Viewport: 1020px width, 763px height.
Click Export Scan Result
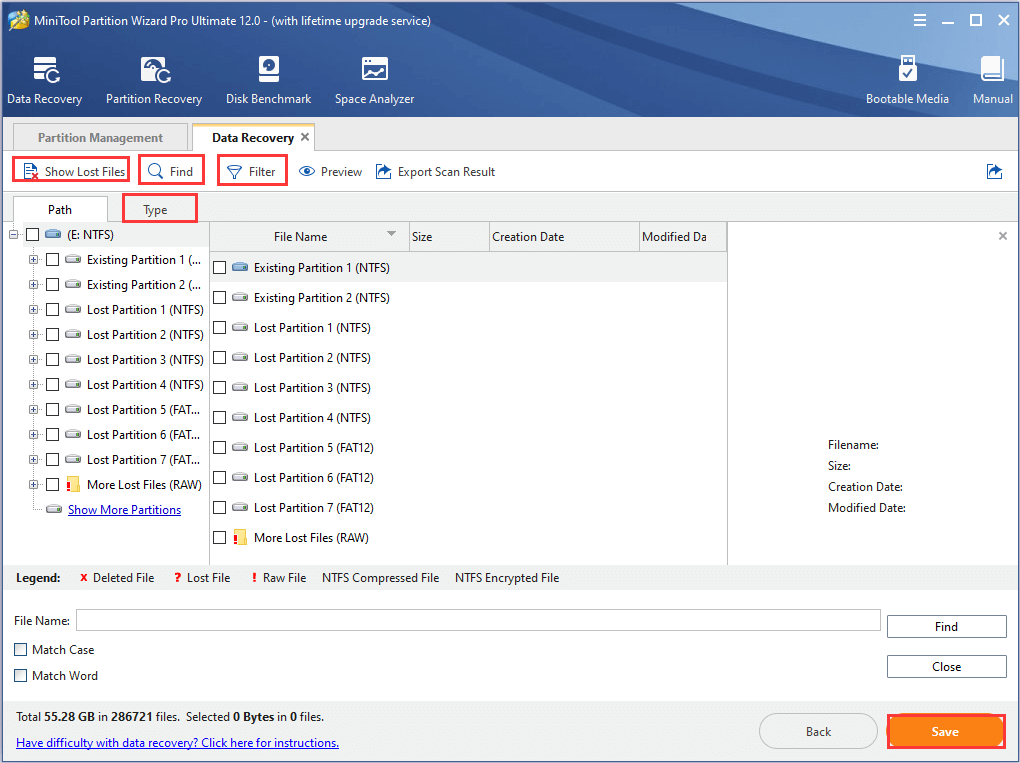(x=435, y=172)
